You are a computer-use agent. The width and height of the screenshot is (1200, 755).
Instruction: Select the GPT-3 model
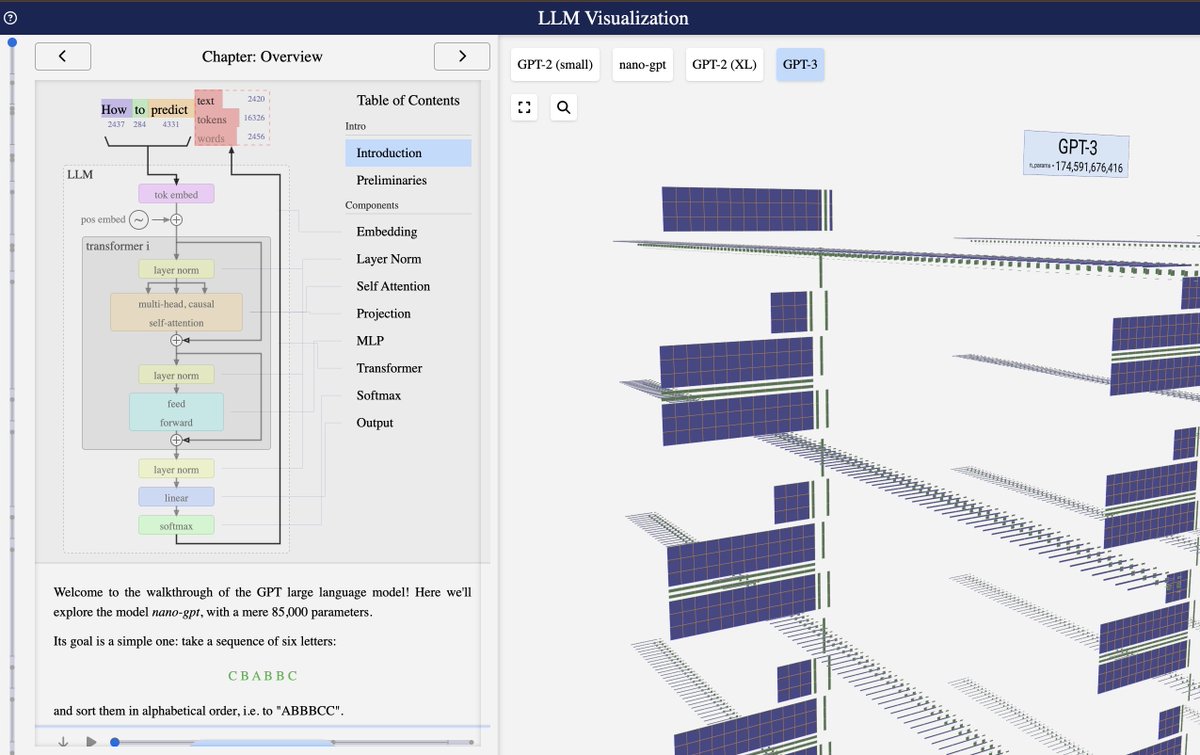click(800, 66)
